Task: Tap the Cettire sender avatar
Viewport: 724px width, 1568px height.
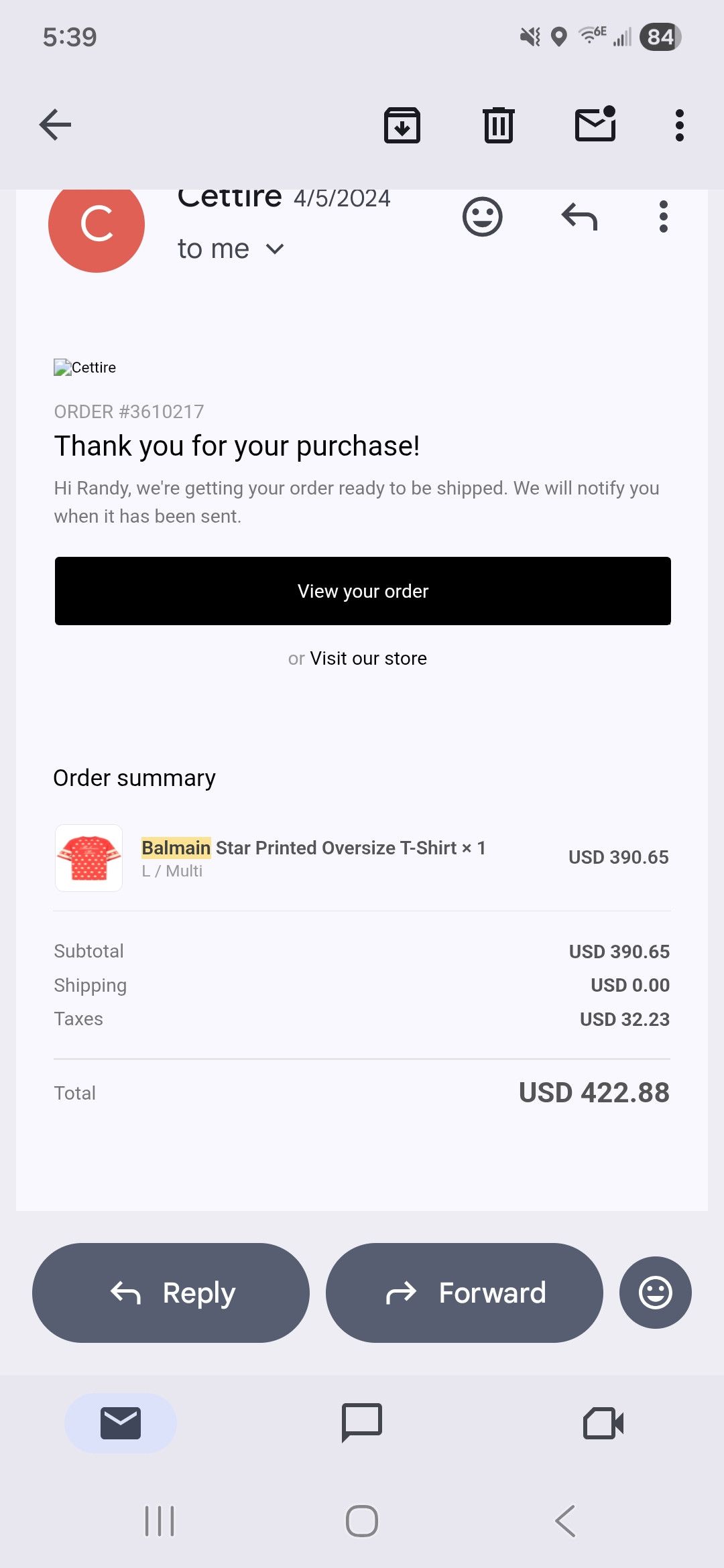Action: click(97, 224)
